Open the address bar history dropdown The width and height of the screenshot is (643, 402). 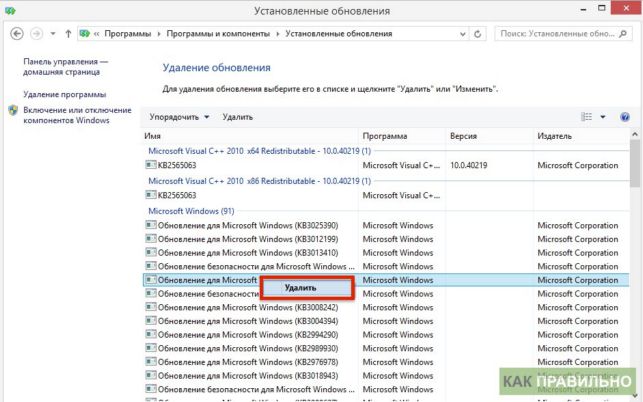pyautogui.click(x=463, y=34)
